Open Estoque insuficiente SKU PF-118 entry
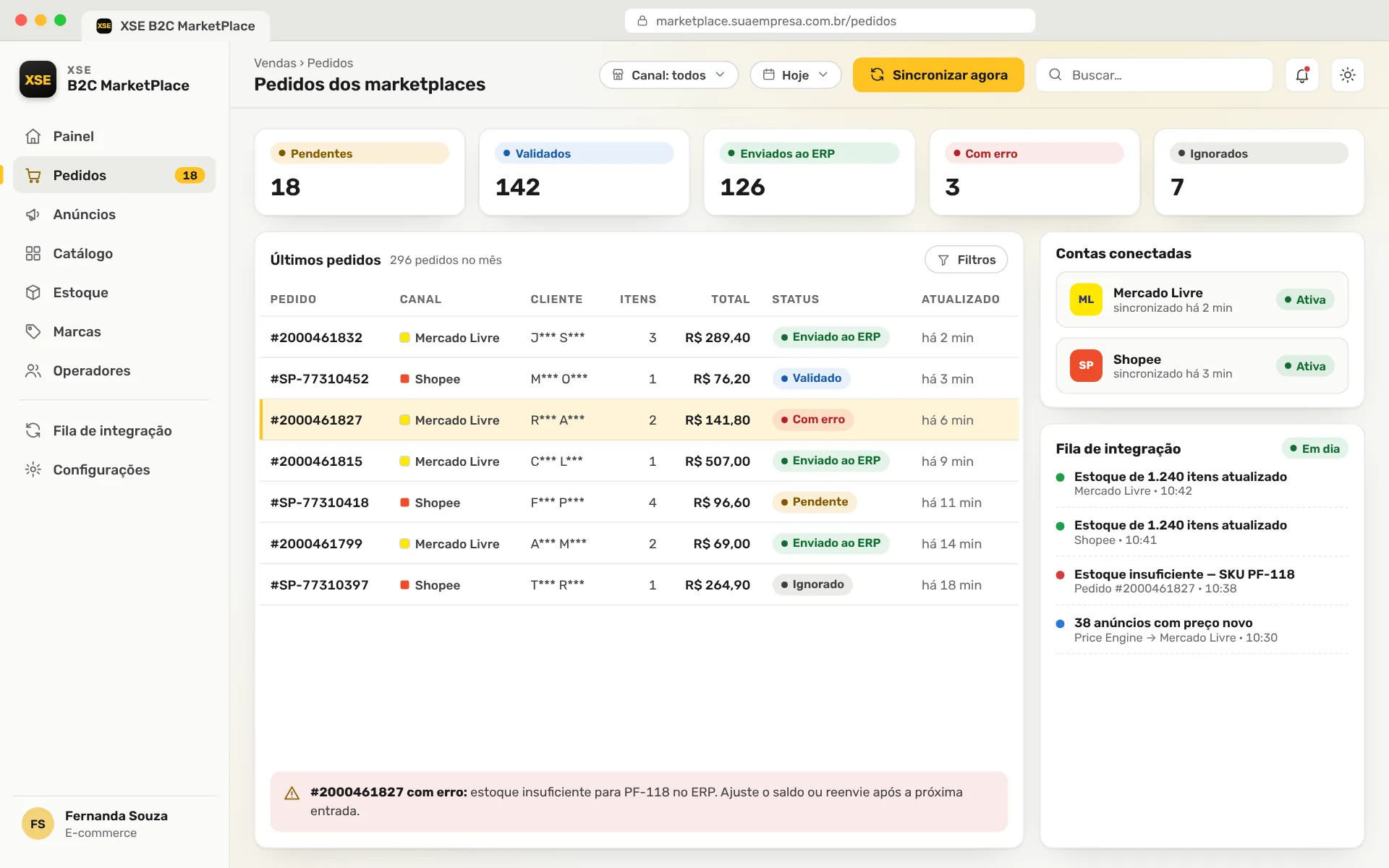Image resolution: width=1389 pixels, height=868 pixels. point(1202,581)
